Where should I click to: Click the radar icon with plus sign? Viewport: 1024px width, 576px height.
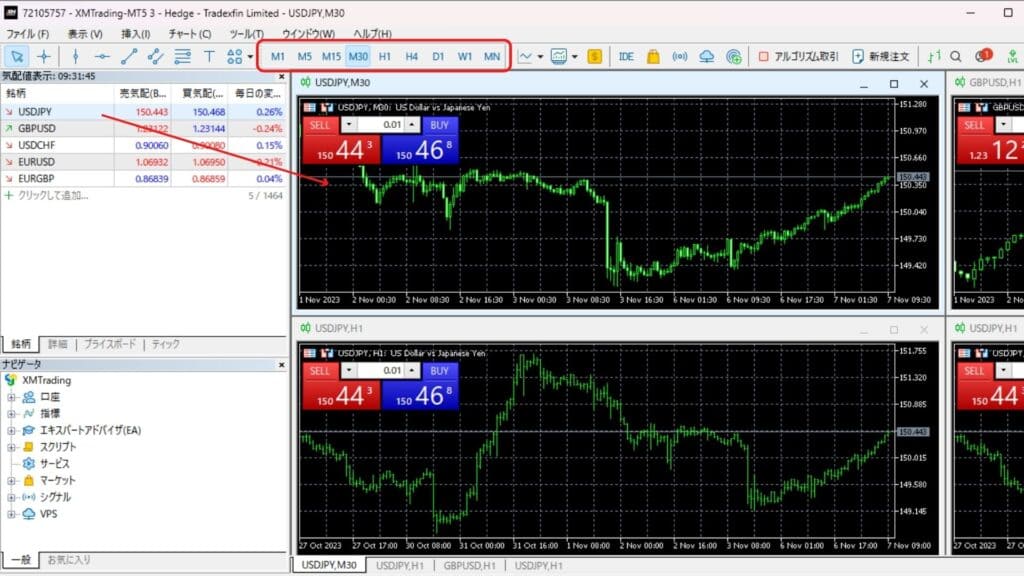733,57
